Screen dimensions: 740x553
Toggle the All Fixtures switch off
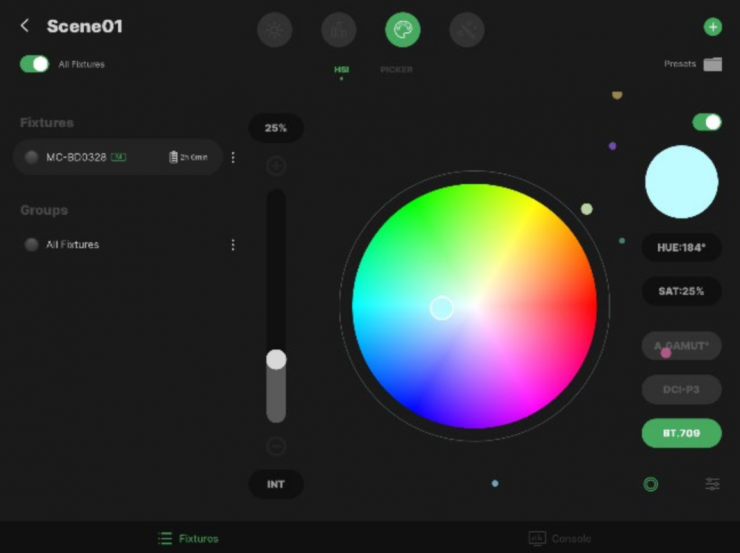pyautogui.click(x=34, y=64)
